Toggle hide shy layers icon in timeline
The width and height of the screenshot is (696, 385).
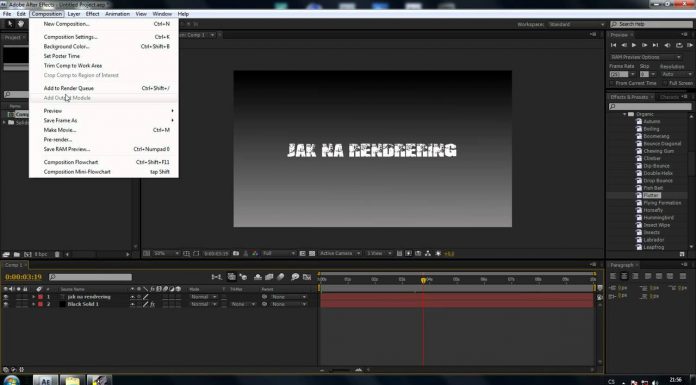[x=258, y=277]
